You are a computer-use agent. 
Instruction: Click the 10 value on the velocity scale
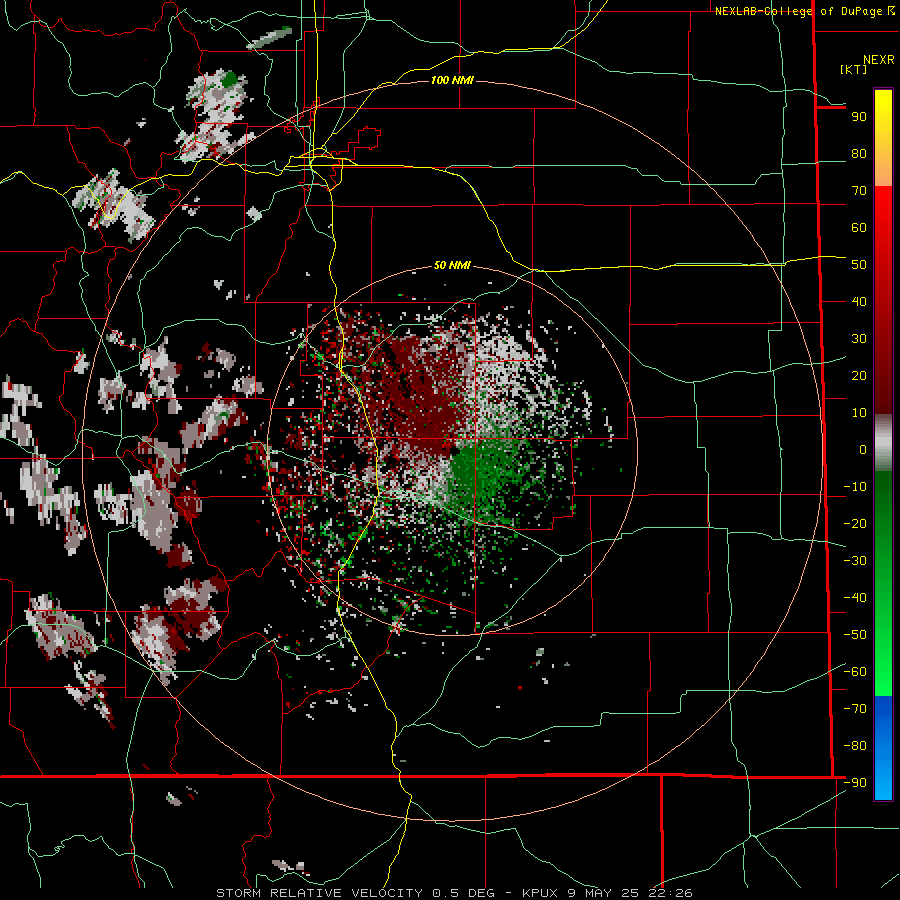click(859, 413)
